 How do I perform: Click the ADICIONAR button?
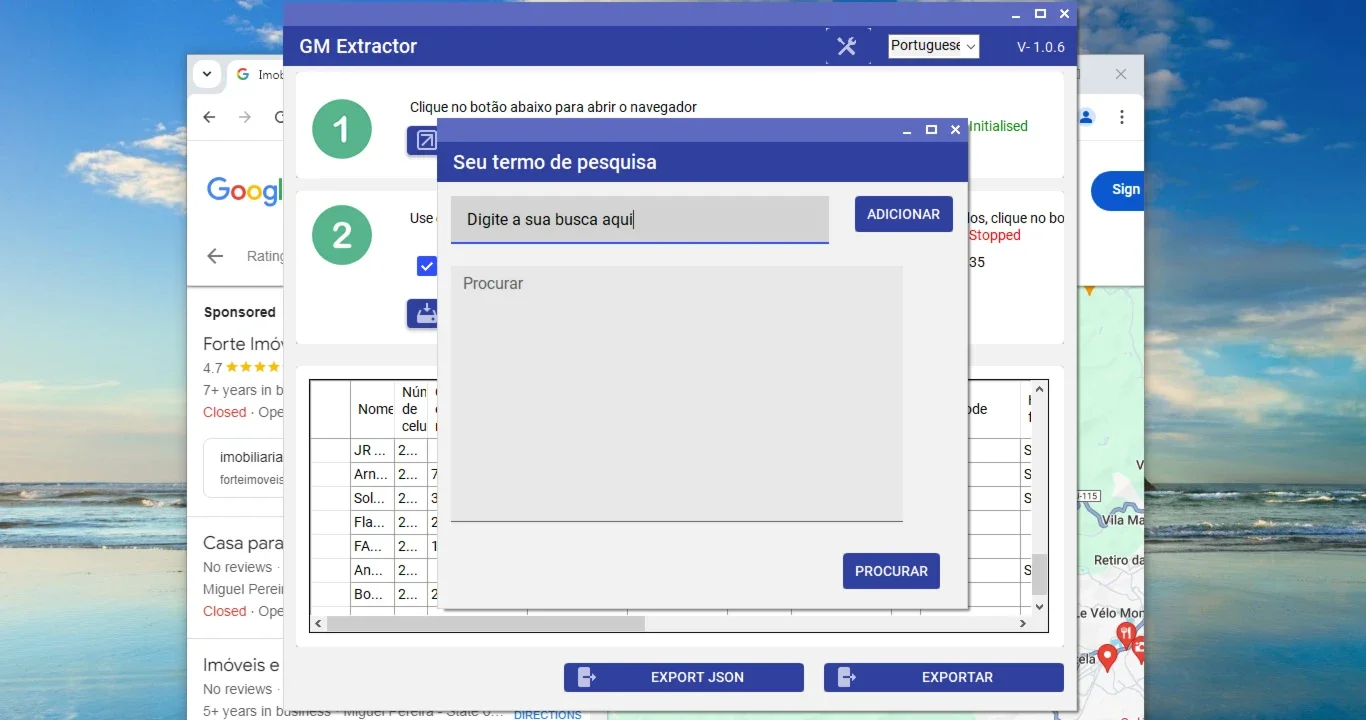[903, 214]
